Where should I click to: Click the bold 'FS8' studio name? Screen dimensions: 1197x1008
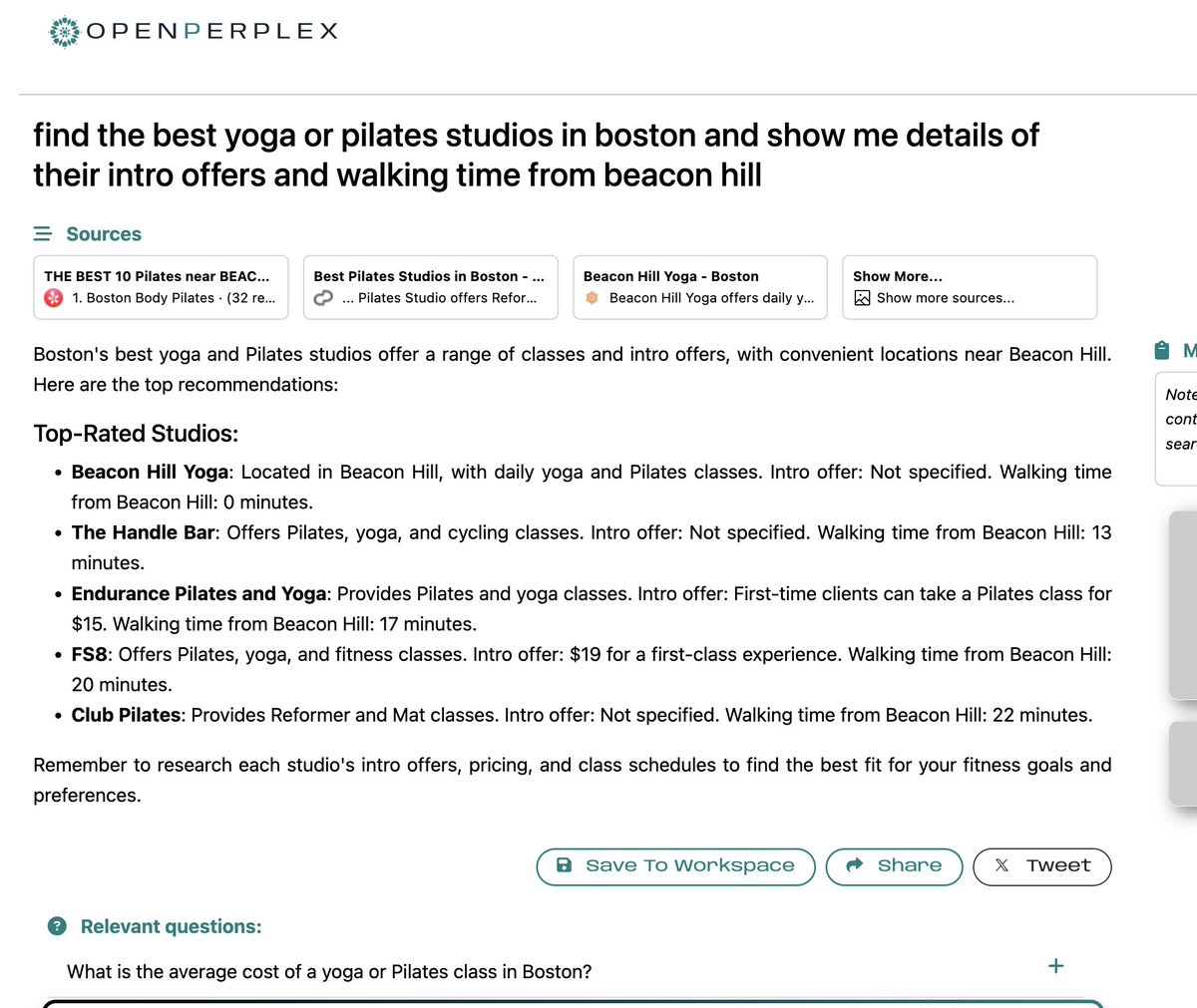coord(90,654)
